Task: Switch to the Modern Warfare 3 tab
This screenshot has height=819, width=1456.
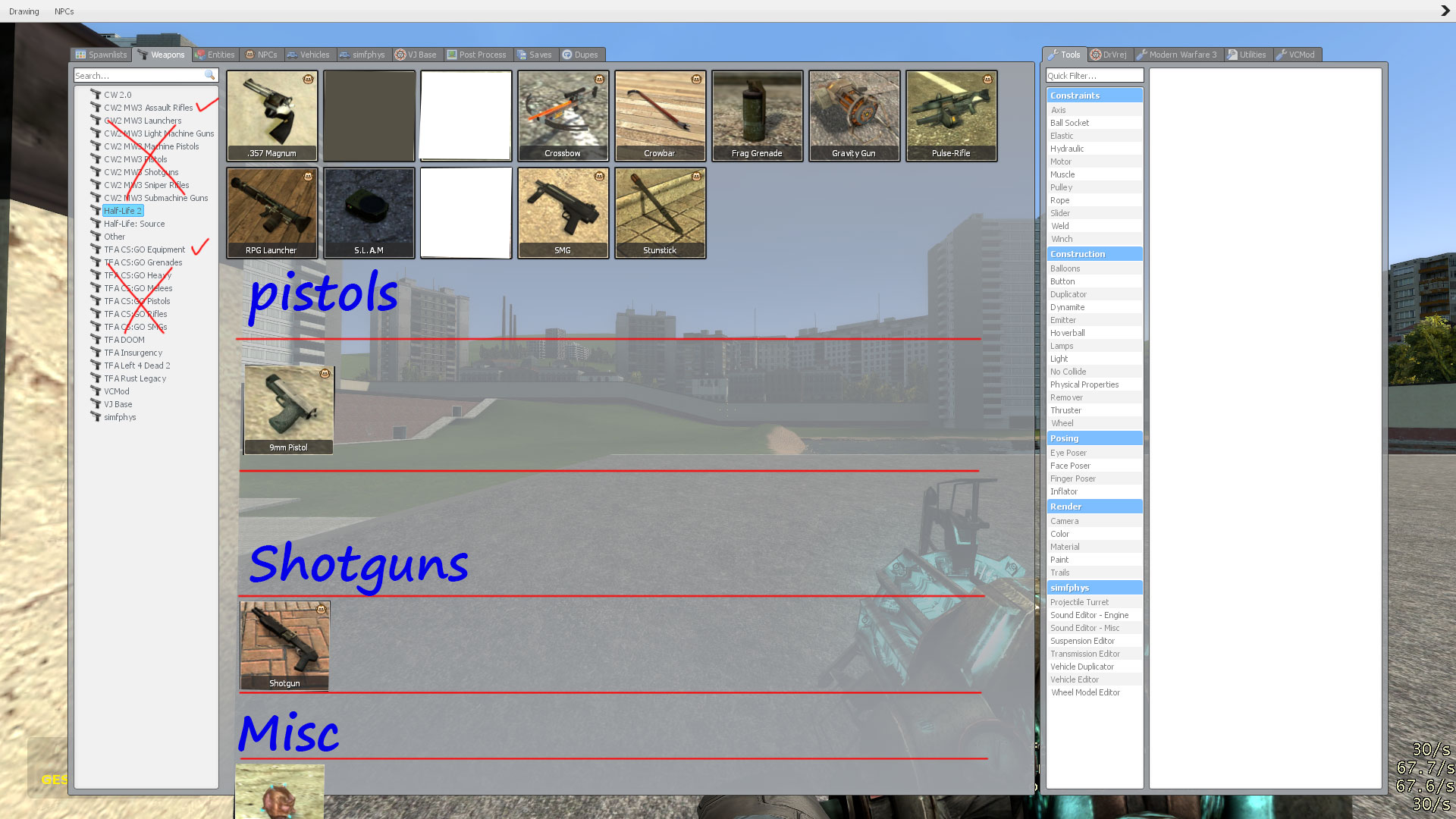Action: pos(1176,55)
